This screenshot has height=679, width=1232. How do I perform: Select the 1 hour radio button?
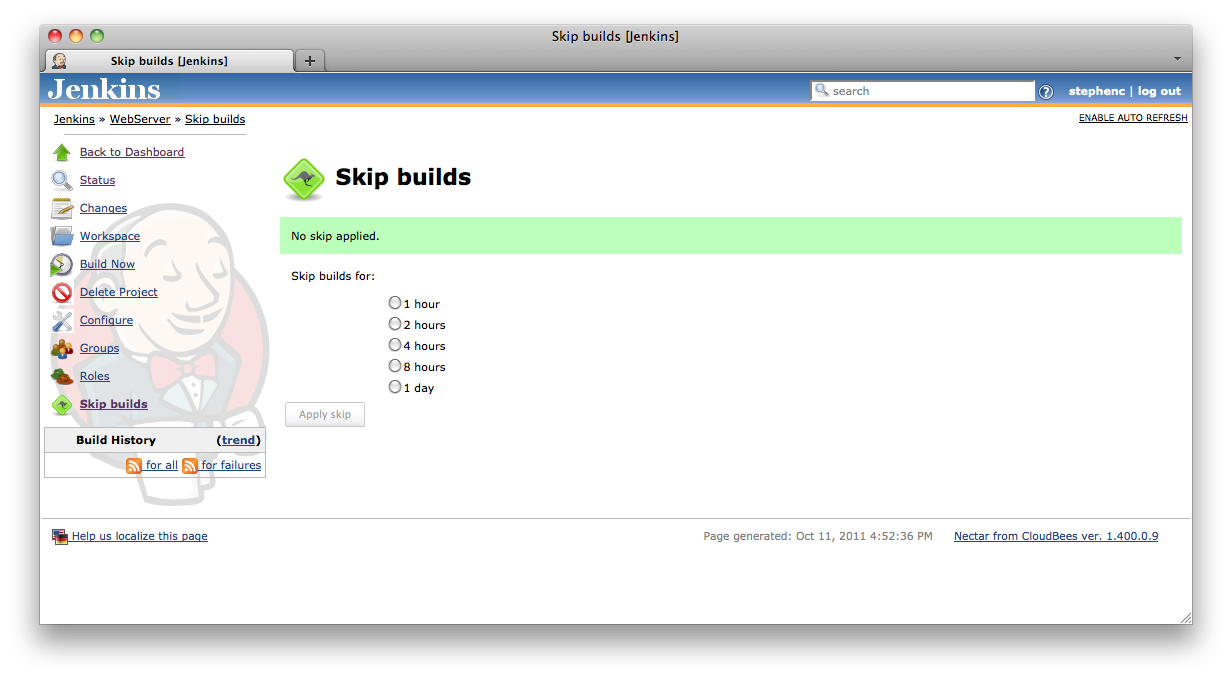[x=395, y=302]
